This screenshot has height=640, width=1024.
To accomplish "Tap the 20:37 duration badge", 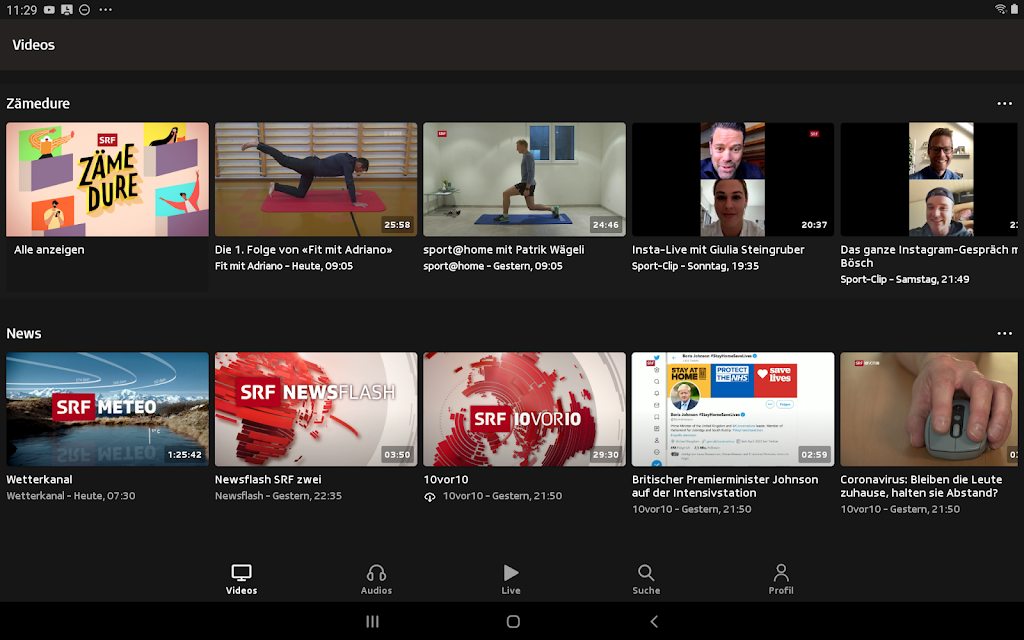I will [x=814, y=225].
